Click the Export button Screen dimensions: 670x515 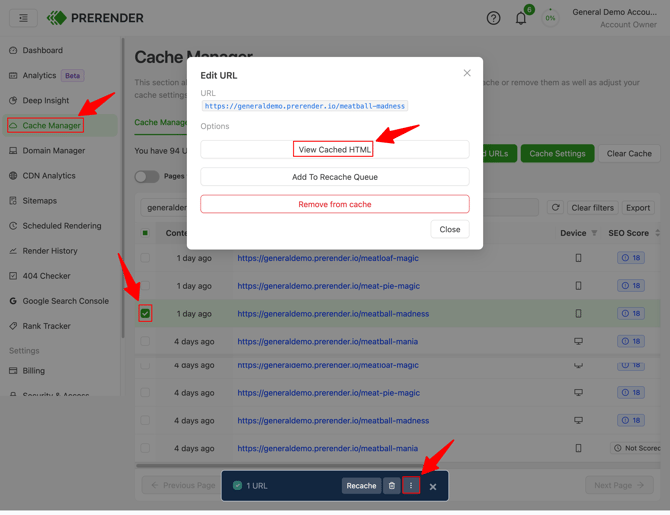pyautogui.click(x=638, y=208)
